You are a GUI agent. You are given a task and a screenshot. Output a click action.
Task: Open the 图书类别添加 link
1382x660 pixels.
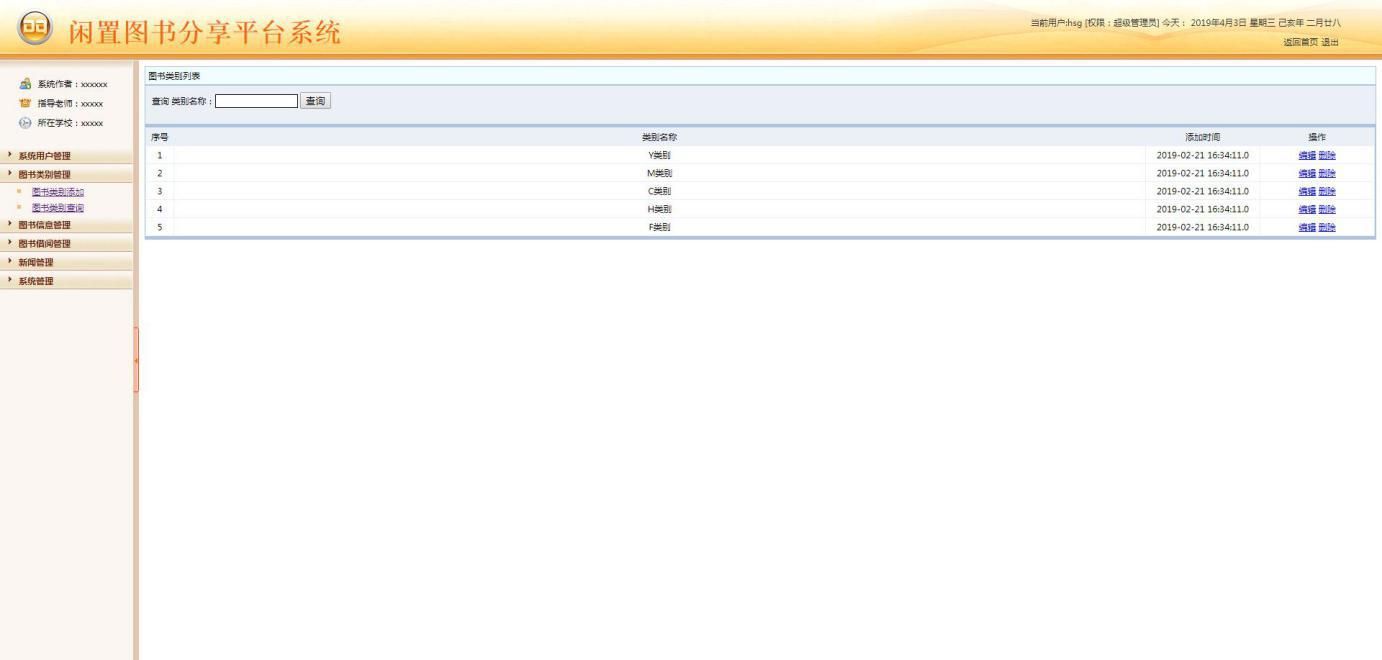[x=58, y=191]
